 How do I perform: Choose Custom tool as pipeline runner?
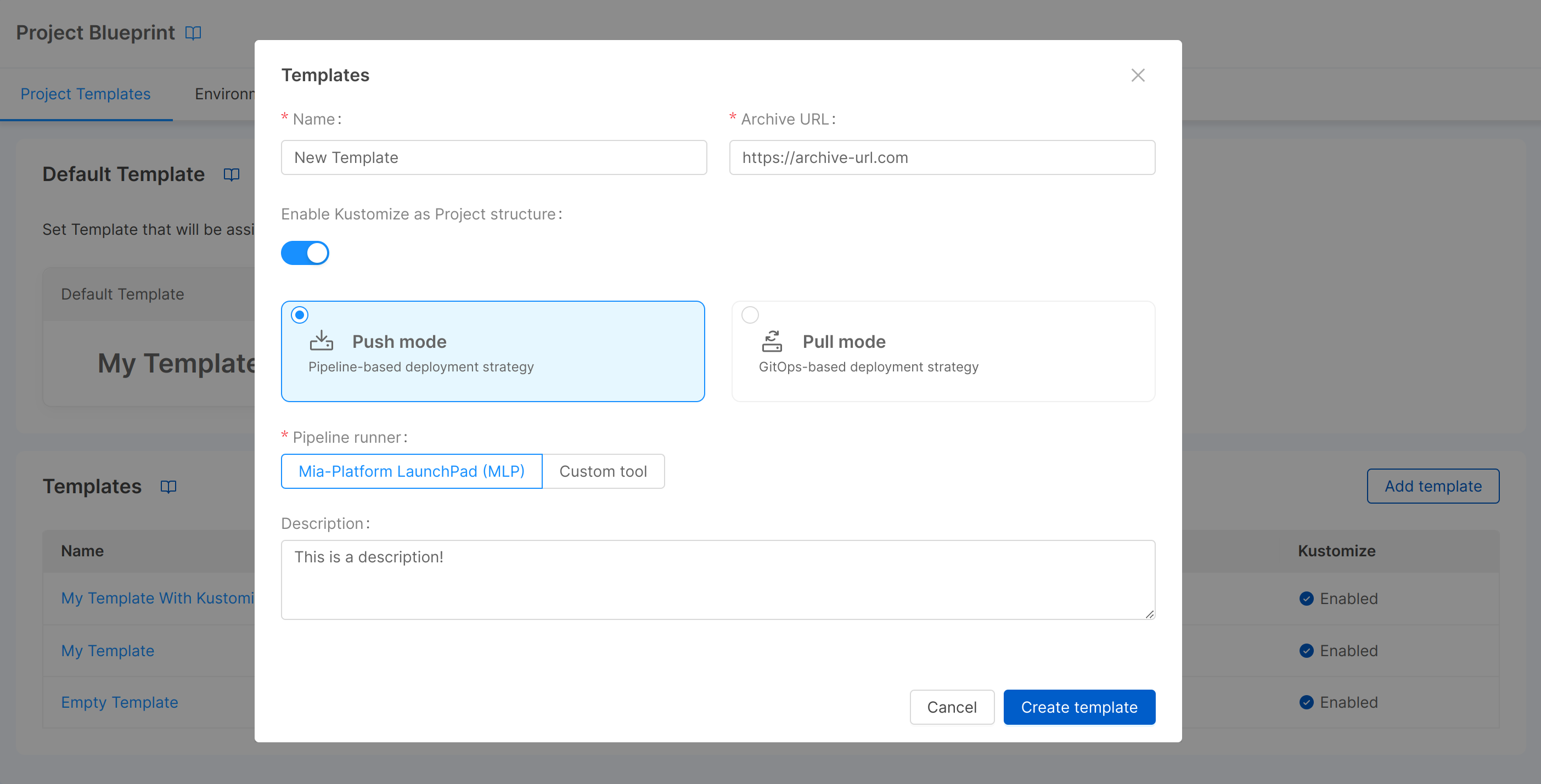coord(603,471)
